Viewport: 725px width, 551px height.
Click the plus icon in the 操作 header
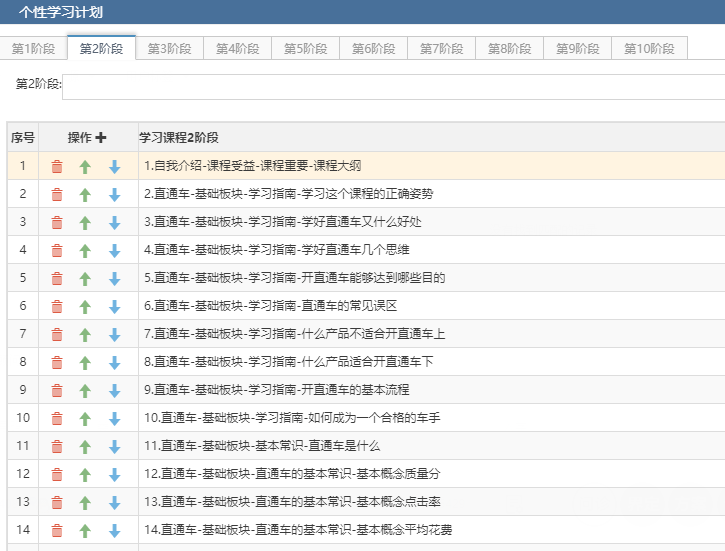(101, 138)
